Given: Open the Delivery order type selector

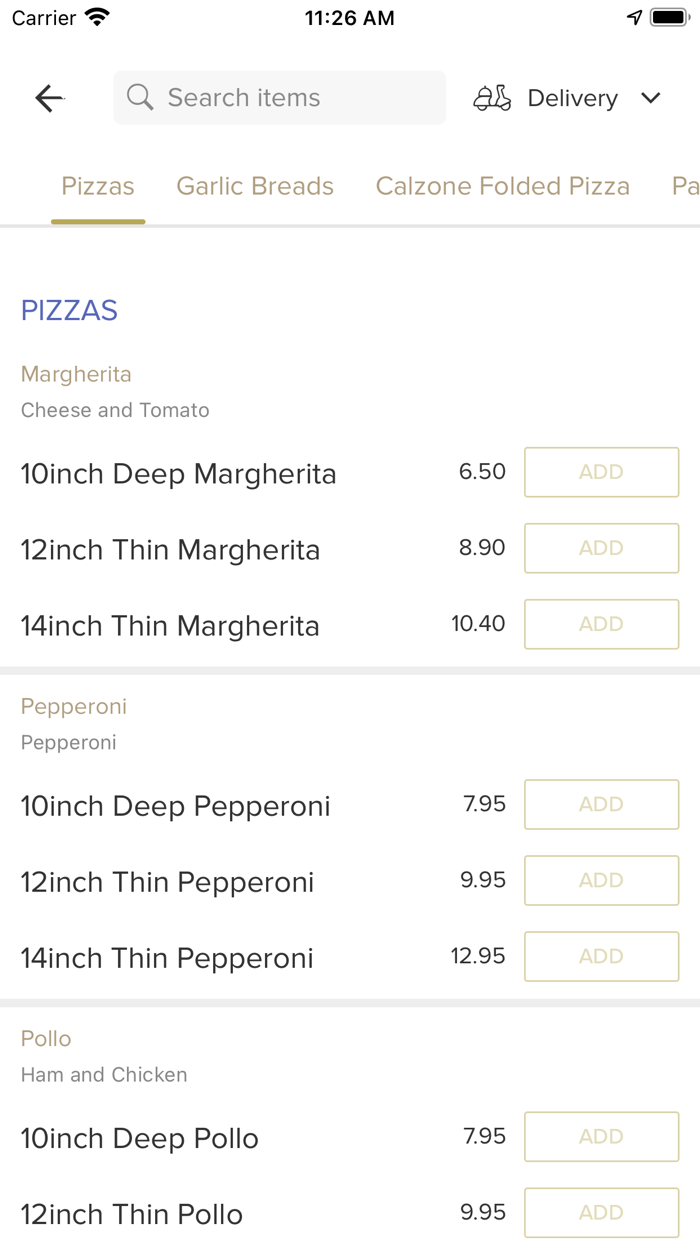Looking at the screenshot, I should (x=572, y=98).
